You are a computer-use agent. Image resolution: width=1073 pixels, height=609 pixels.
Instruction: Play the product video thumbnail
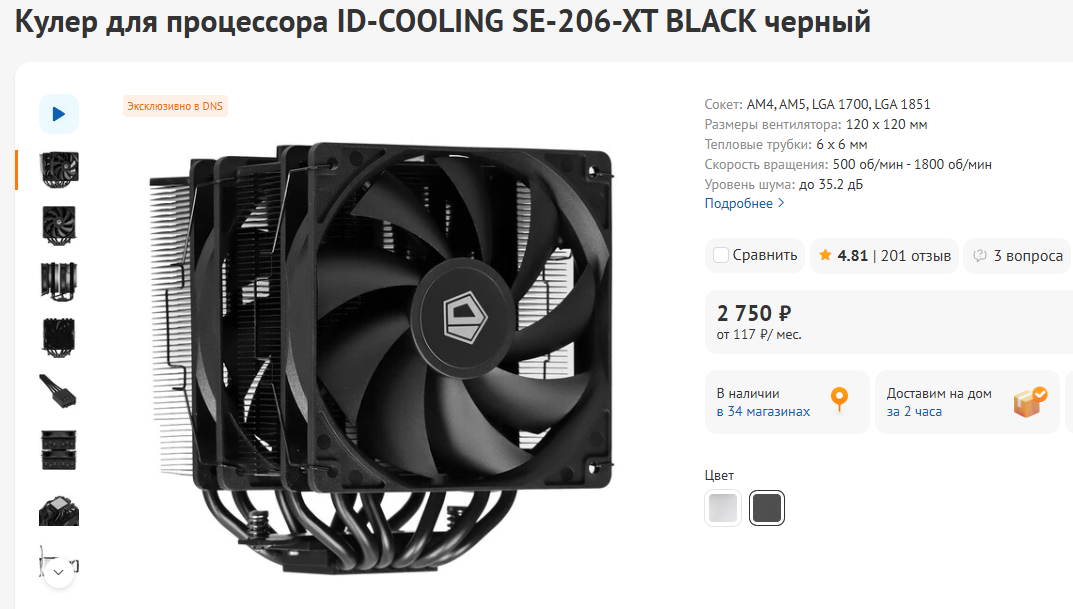(x=59, y=114)
